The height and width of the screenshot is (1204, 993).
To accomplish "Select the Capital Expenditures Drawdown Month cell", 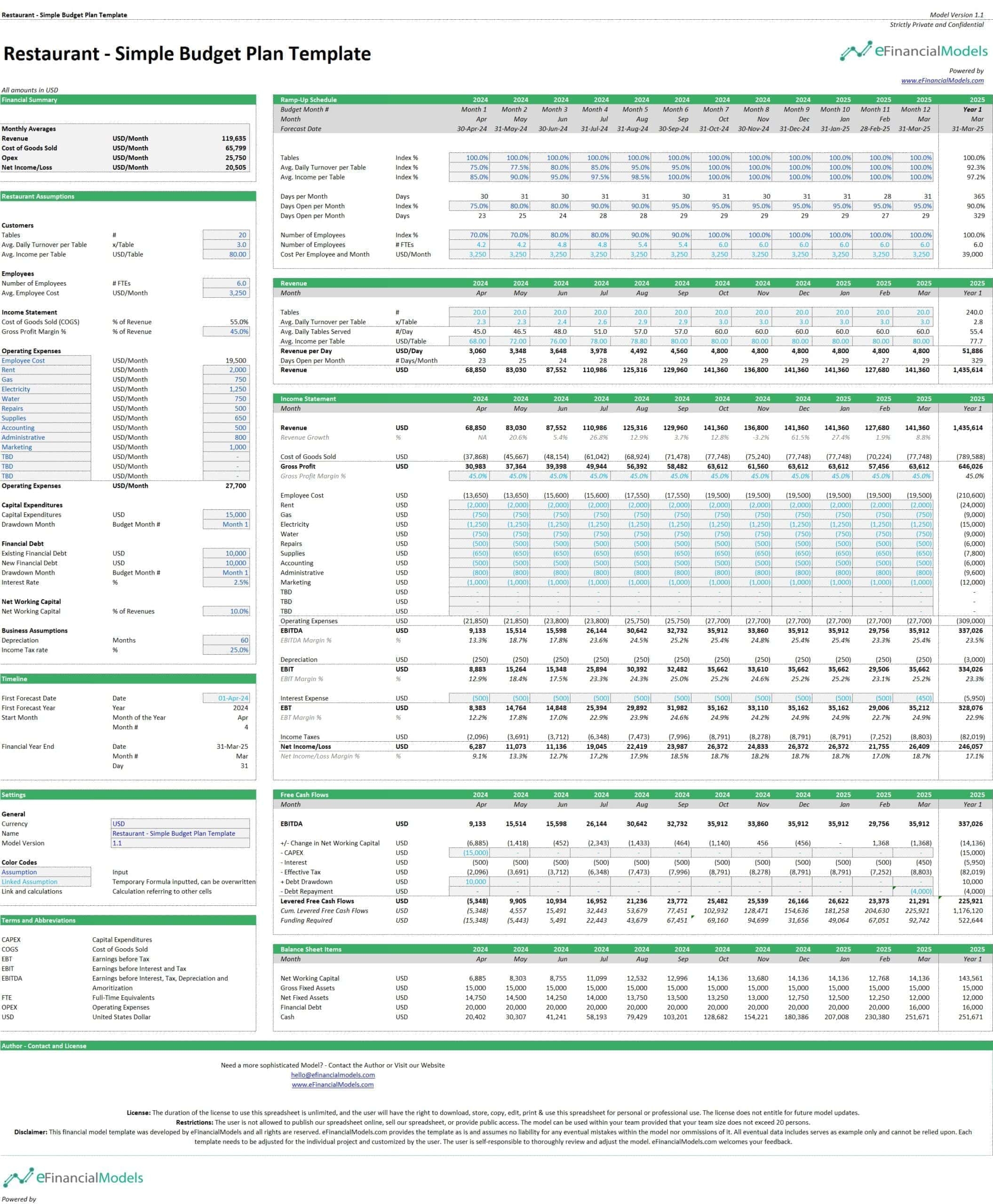I will click(x=226, y=524).
